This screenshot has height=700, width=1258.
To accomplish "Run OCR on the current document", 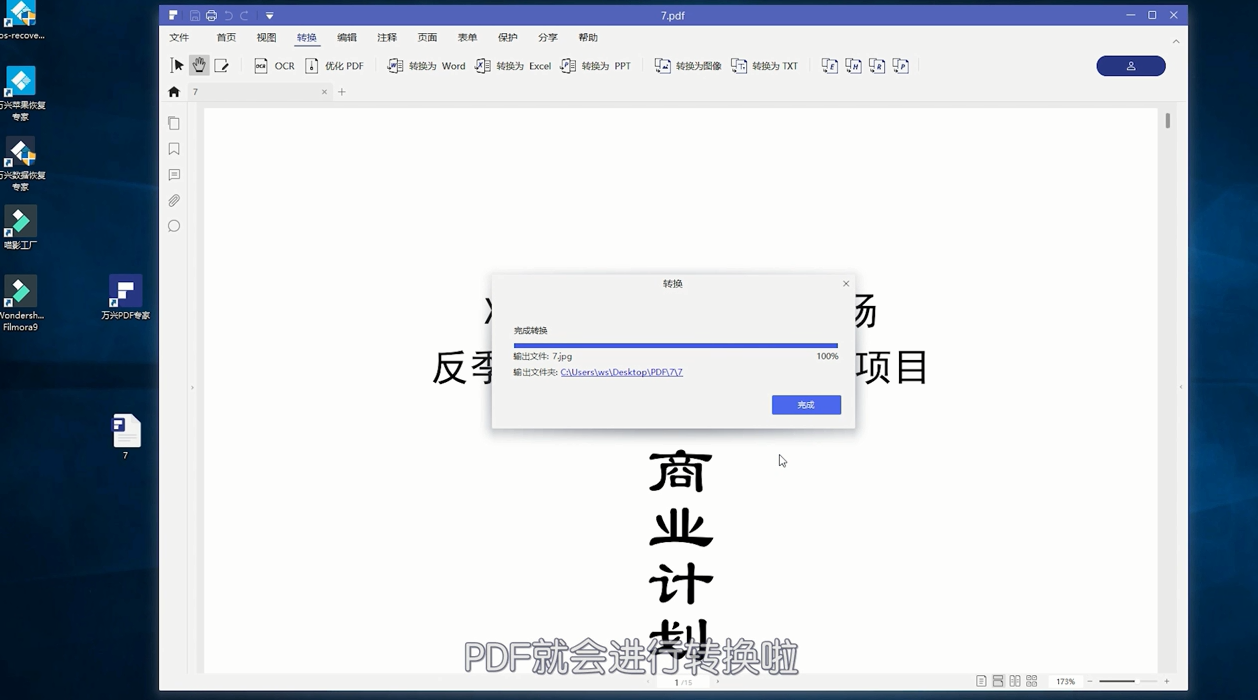I will pyautogui.click(x=275, y=65).
